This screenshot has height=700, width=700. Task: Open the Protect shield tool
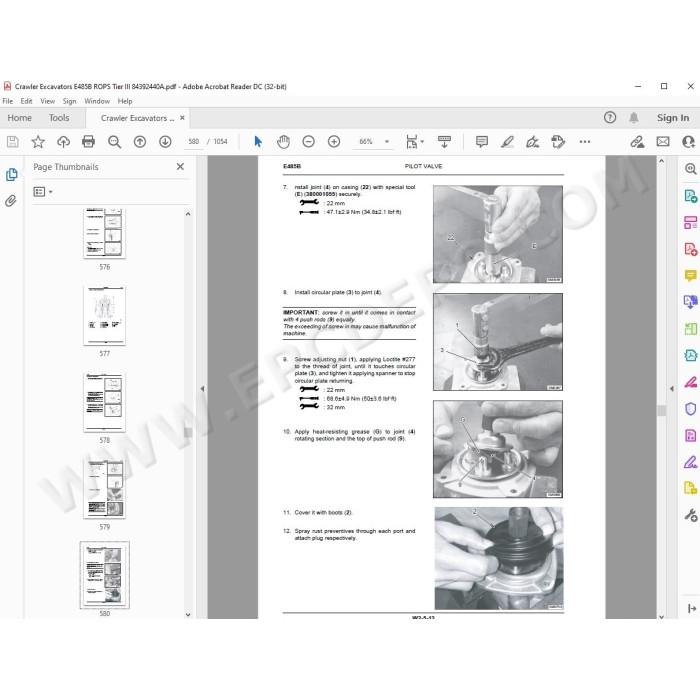coord(690,408)
